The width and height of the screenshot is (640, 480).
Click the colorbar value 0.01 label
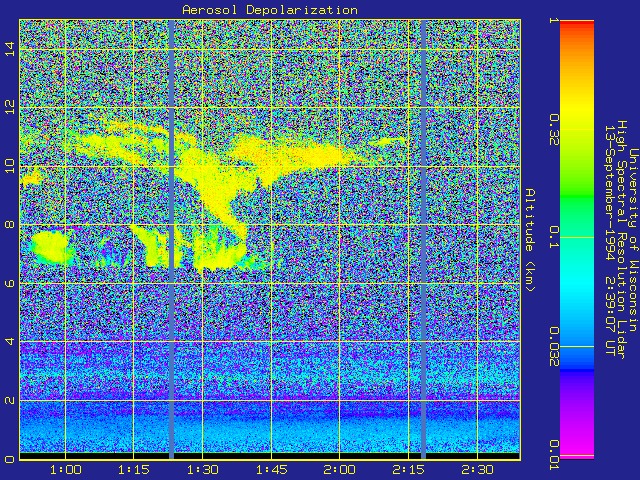point(553,455)
